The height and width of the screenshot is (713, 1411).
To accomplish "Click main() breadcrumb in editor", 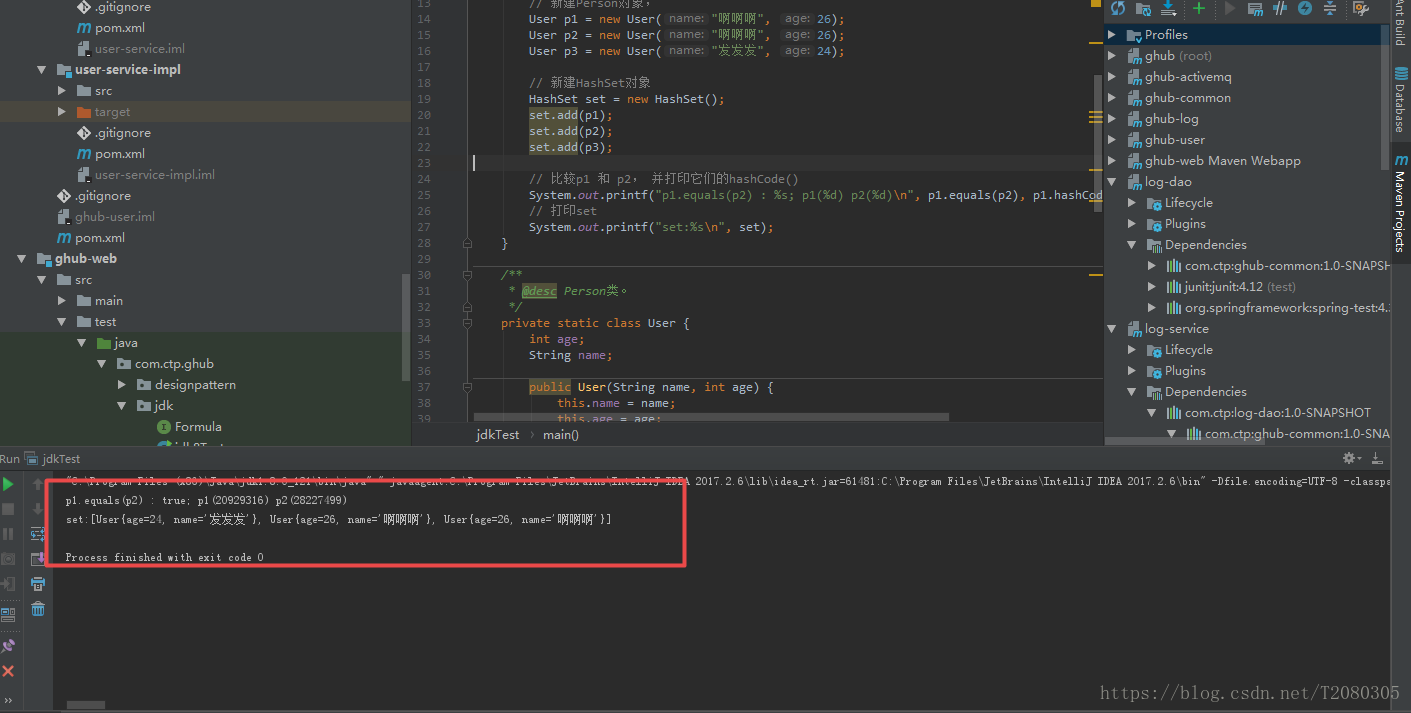I will click(x=561, y=435).
